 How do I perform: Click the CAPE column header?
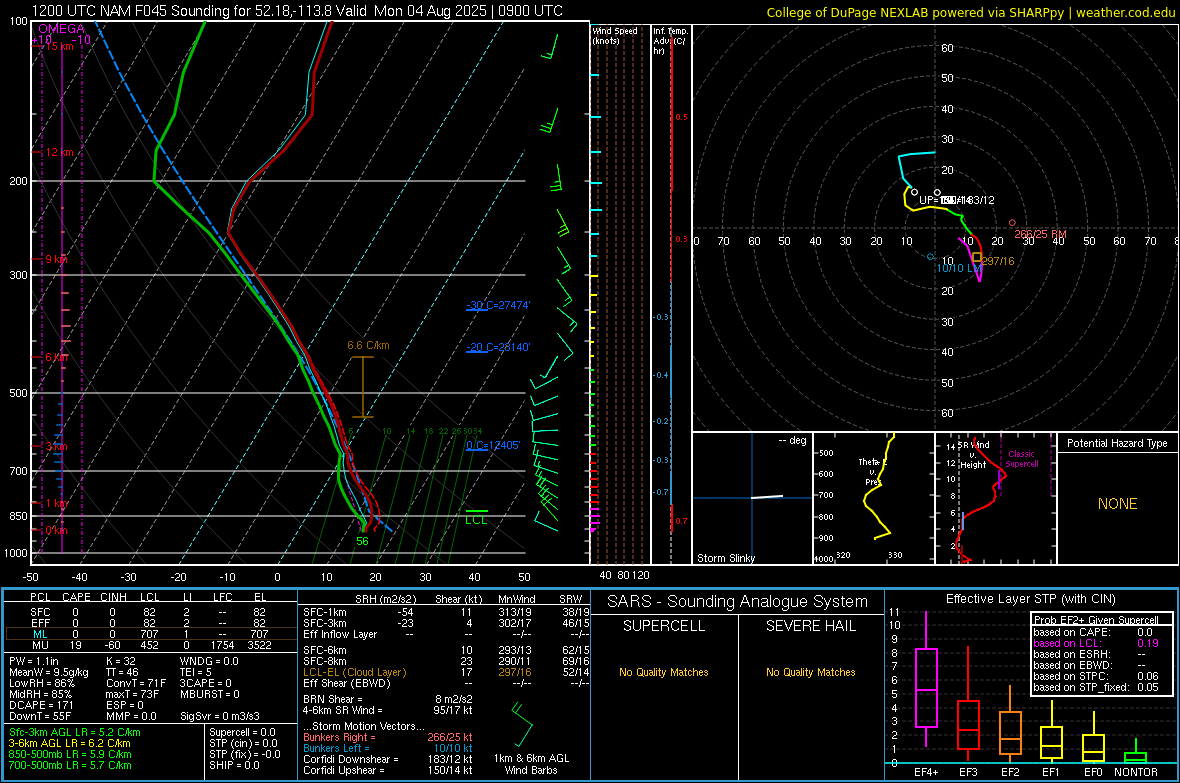pyautogui.click(x=76, y=597)
